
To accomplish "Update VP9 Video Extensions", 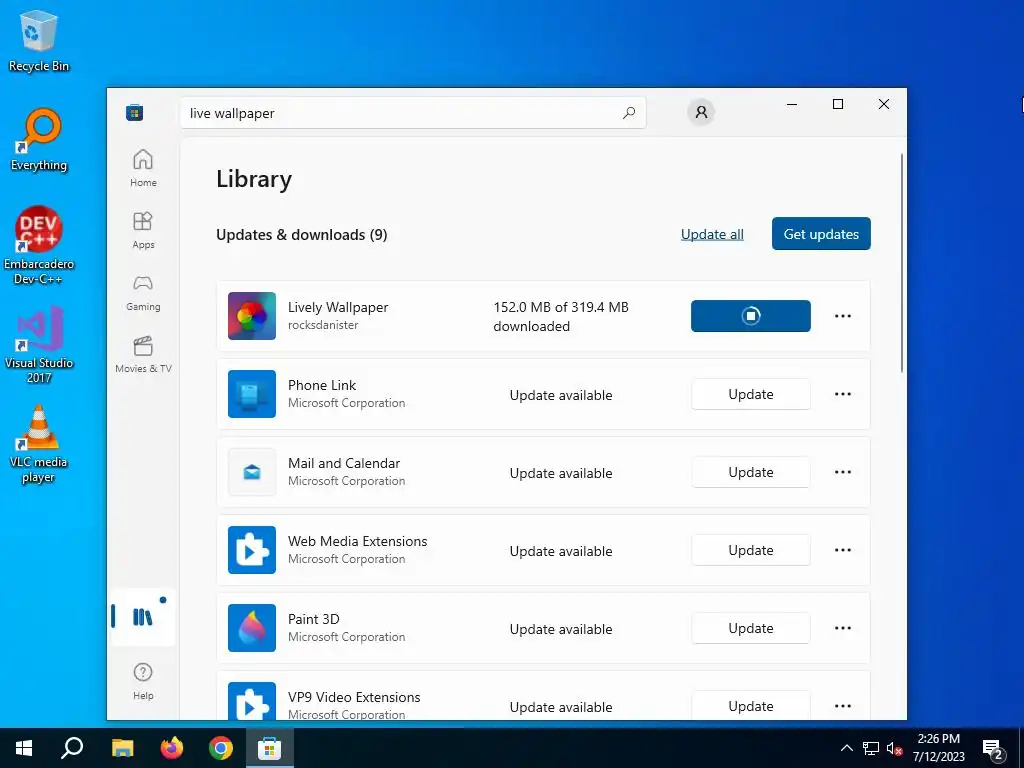I will point(750,706).
